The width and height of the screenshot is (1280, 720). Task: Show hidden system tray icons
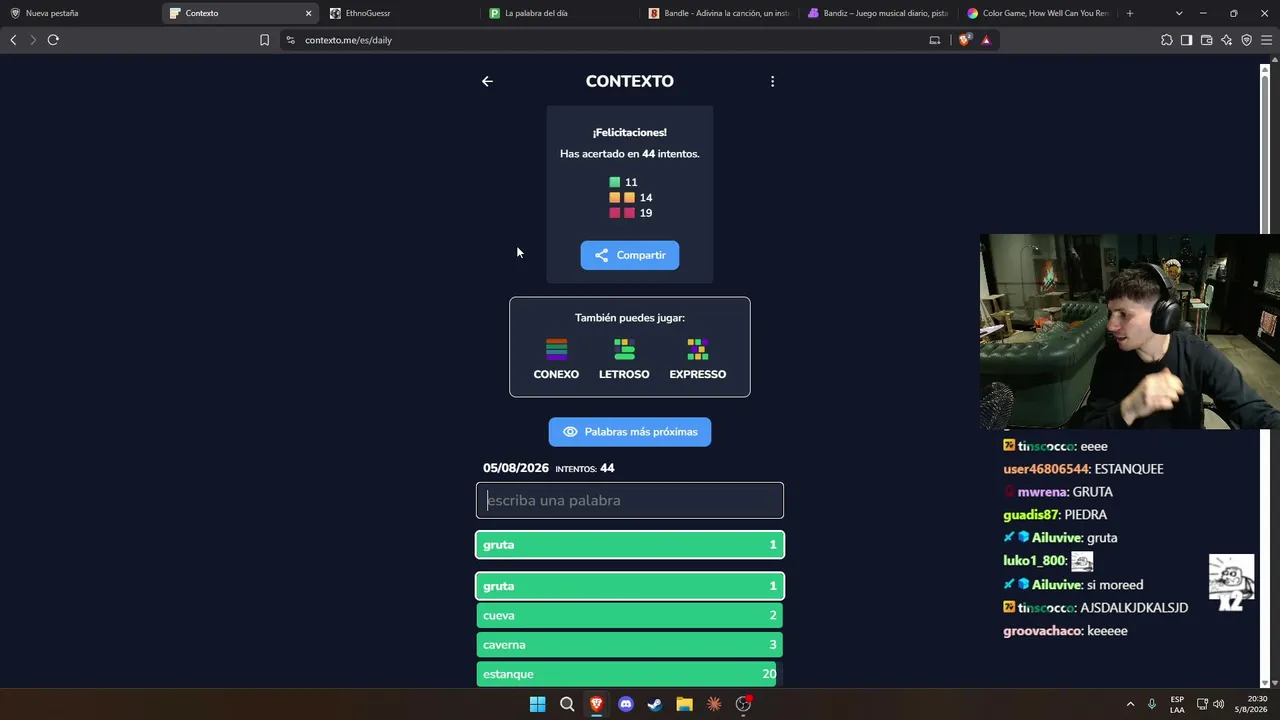point(1130,704)
